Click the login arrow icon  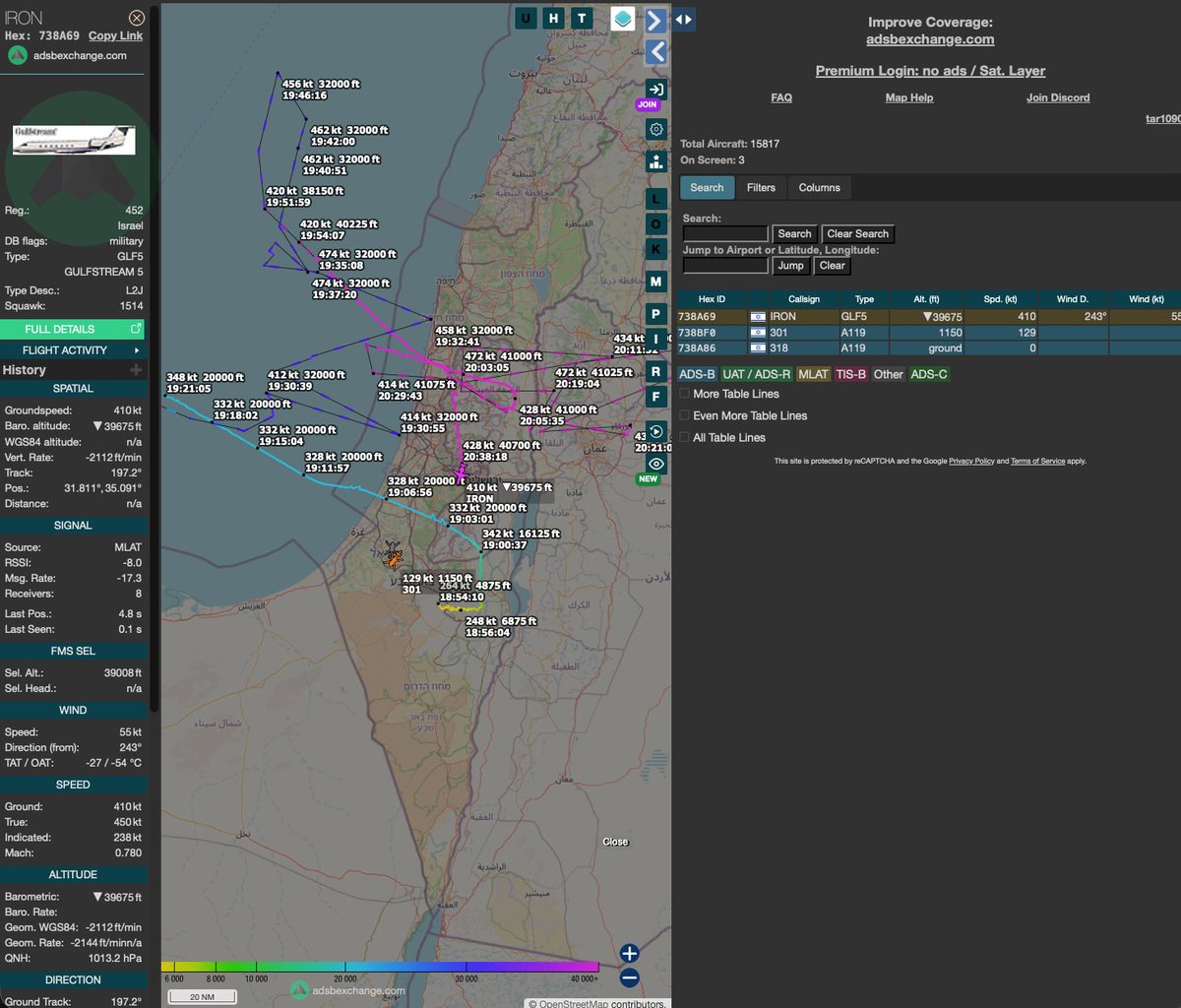[656, 90]
